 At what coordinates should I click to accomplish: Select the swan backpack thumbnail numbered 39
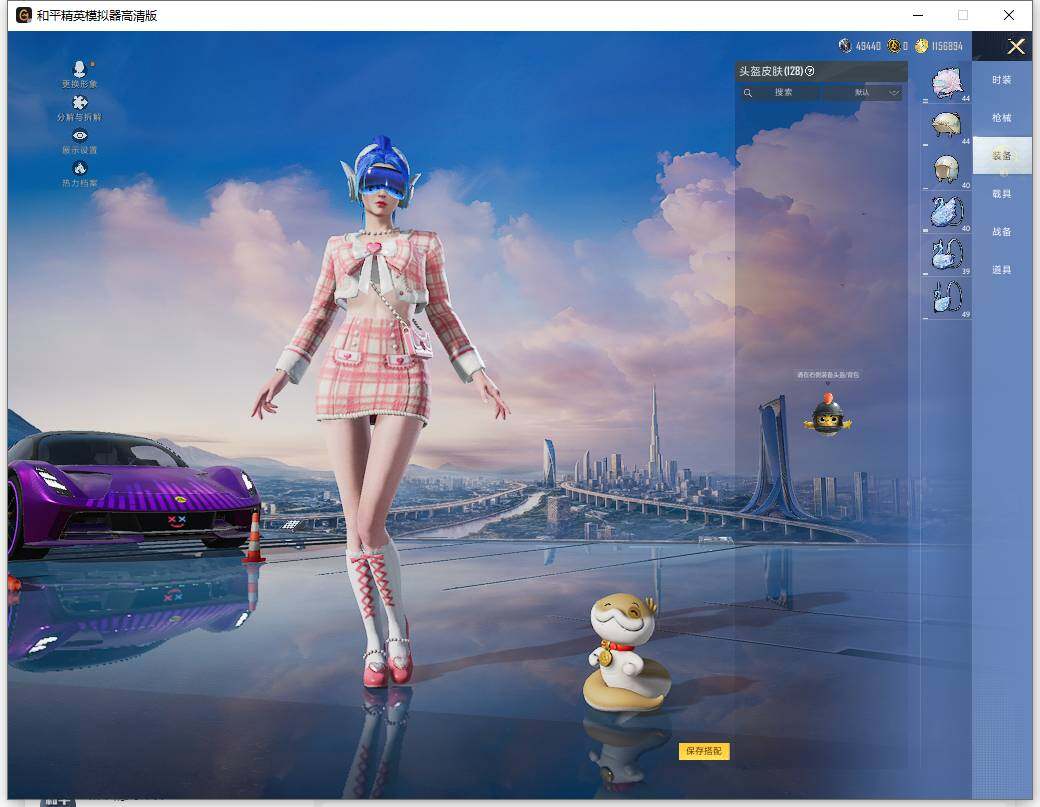(946, 256)
